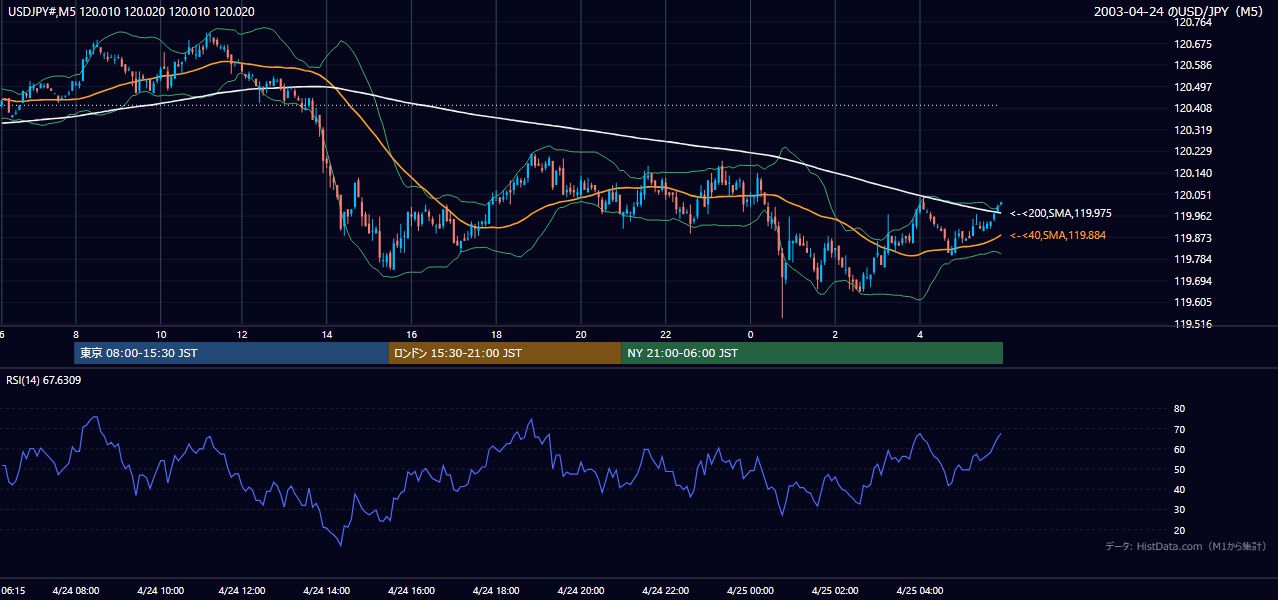This screenshot has height=600, width=1278.
Task: Click the RSI(14) 67.6309 indicator label
Action: coord(44,381)
